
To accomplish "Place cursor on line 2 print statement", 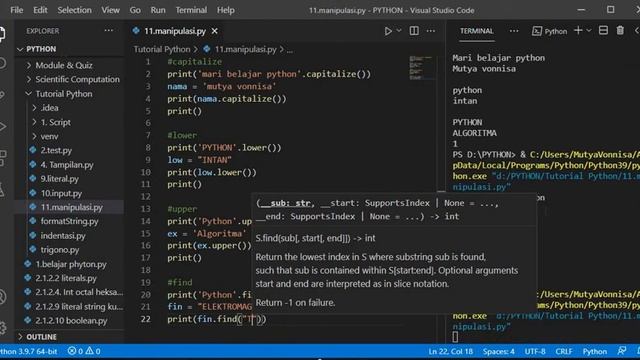I will 269,74.
